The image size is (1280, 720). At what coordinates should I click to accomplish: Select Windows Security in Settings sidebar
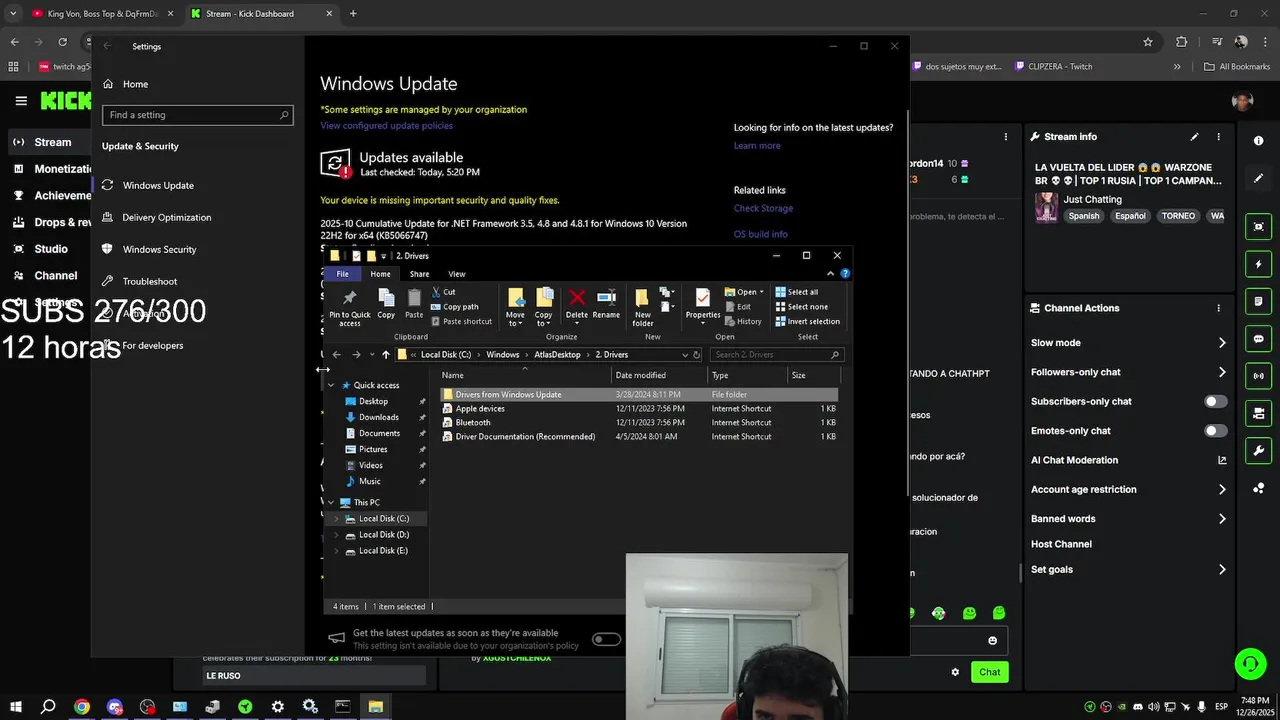click(x=159, y=249)
